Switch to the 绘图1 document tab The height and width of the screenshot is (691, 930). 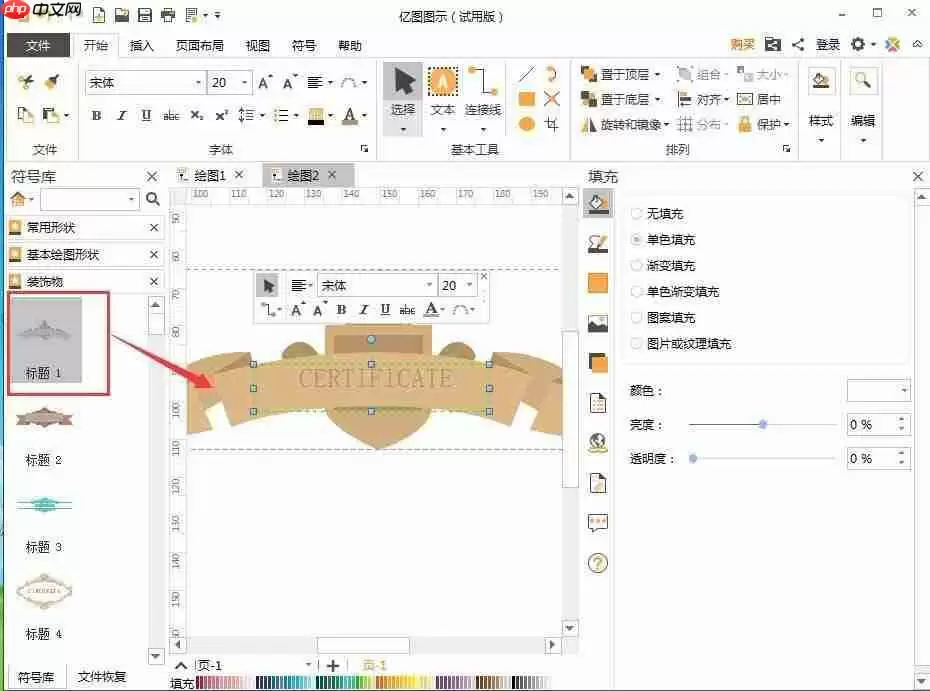[210, 174]
